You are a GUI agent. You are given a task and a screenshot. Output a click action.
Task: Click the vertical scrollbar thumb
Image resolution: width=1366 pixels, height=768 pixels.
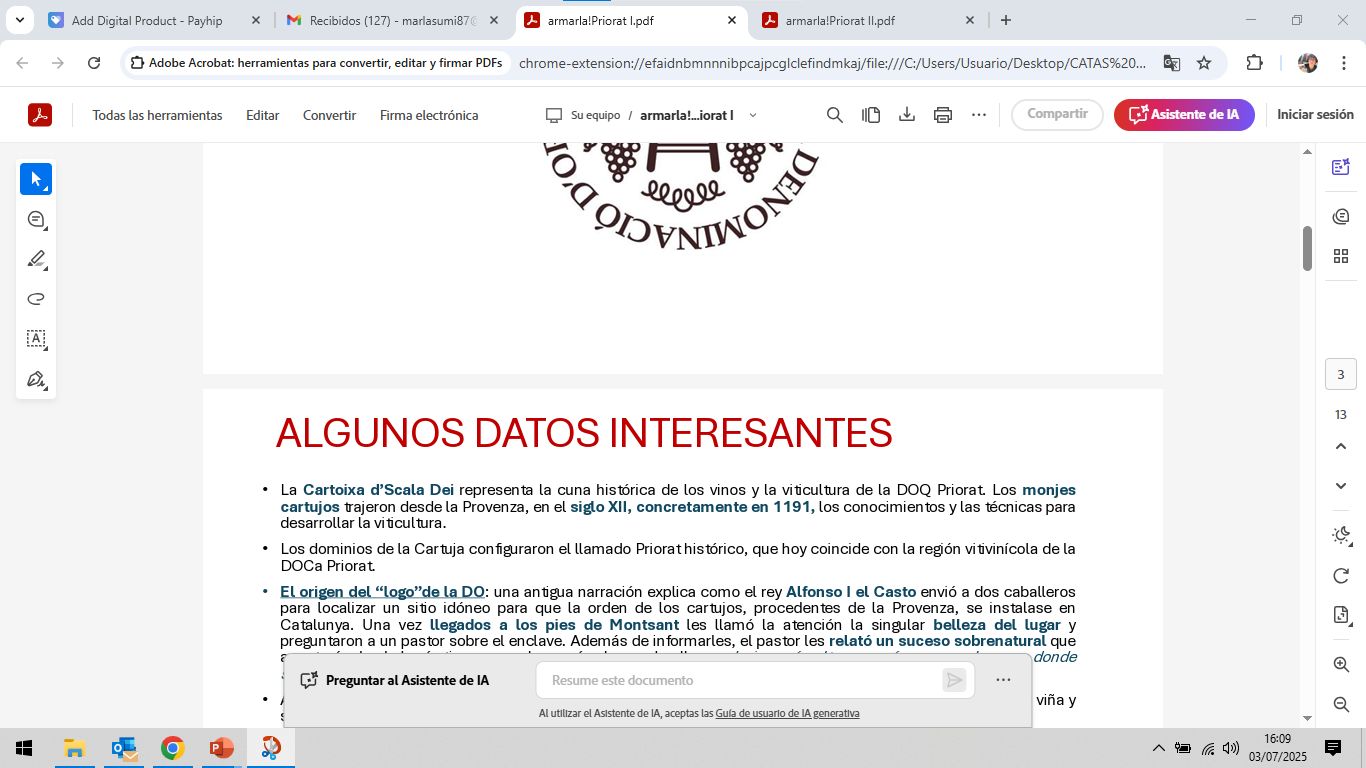tap(1307, 248)
